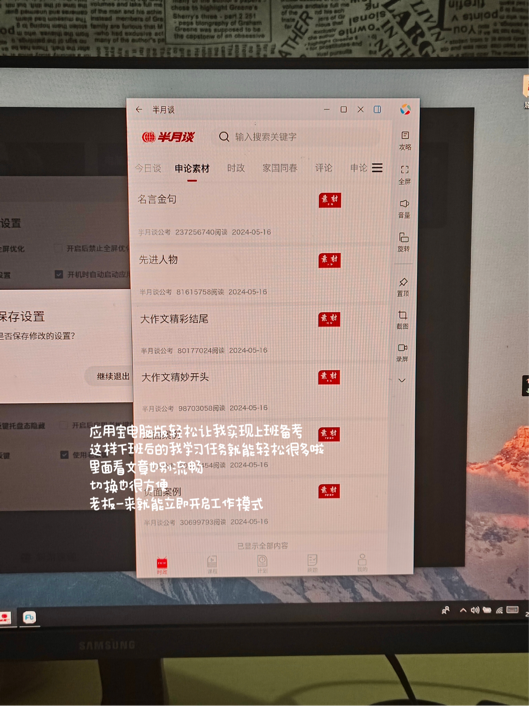Show hidden tray icons chevron
The height and width of the screenshot is (706, 529).
click(x=463, y=611)
